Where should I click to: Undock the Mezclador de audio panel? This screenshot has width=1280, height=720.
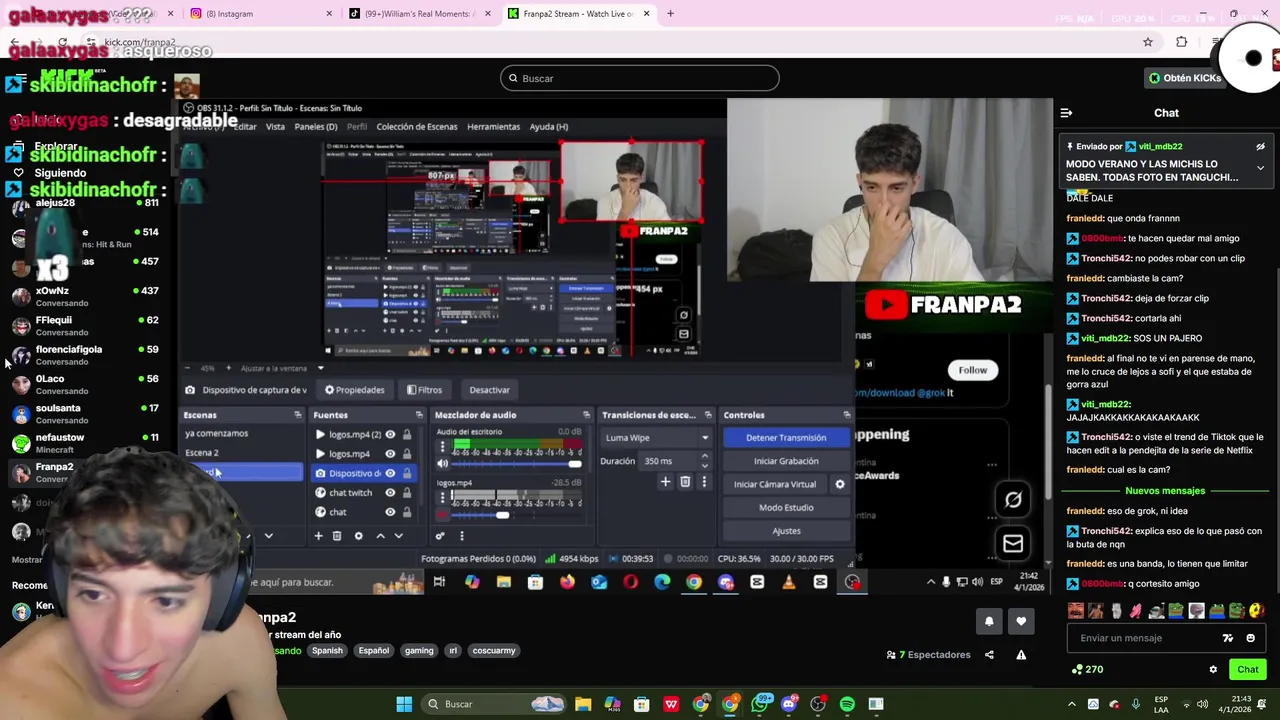586,415
